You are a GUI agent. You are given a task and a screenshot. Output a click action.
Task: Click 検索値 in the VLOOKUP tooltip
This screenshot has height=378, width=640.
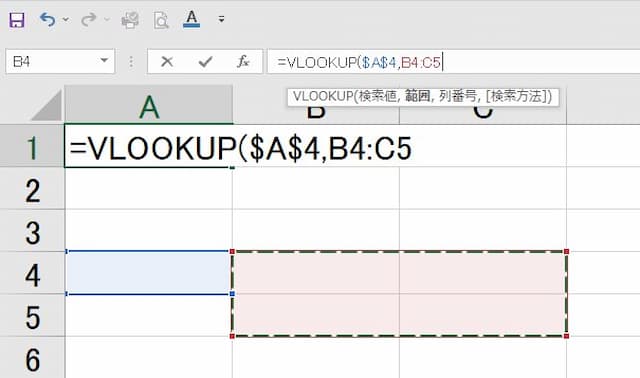(378, 96)
